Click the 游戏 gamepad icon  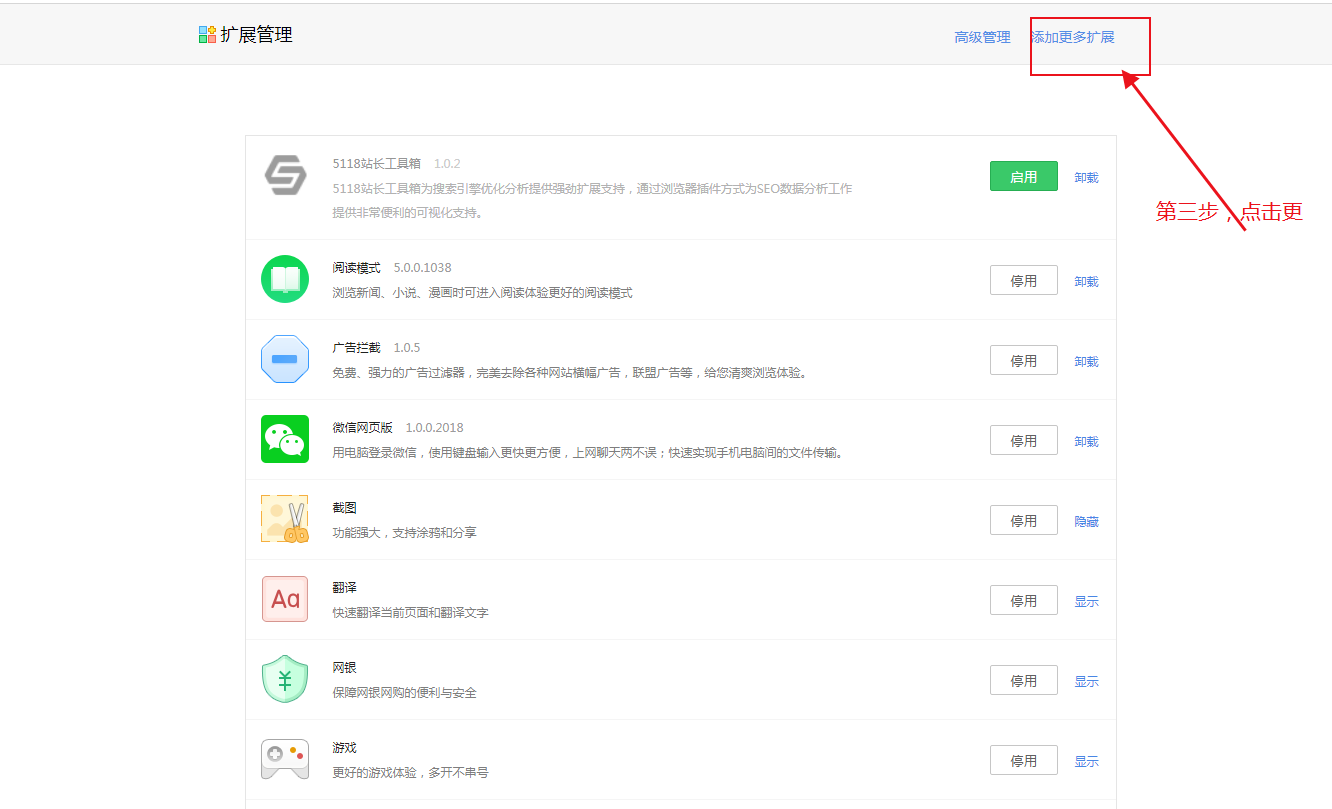[285, 759]
